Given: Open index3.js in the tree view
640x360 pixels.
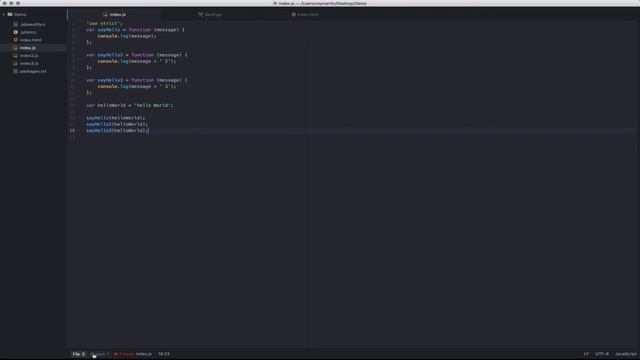Looking at the screenshot, I should (x=29, y=63).
